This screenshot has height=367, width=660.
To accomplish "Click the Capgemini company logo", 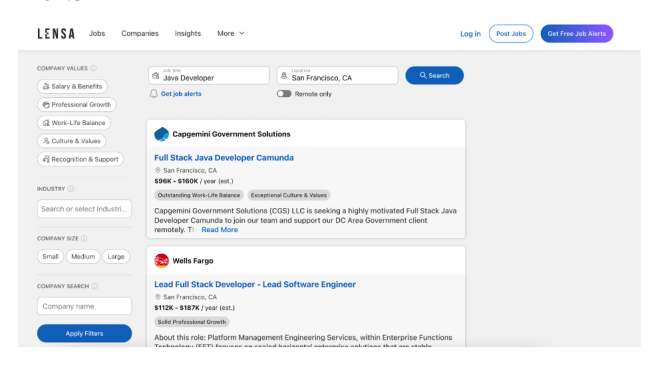I will point(161,134).
